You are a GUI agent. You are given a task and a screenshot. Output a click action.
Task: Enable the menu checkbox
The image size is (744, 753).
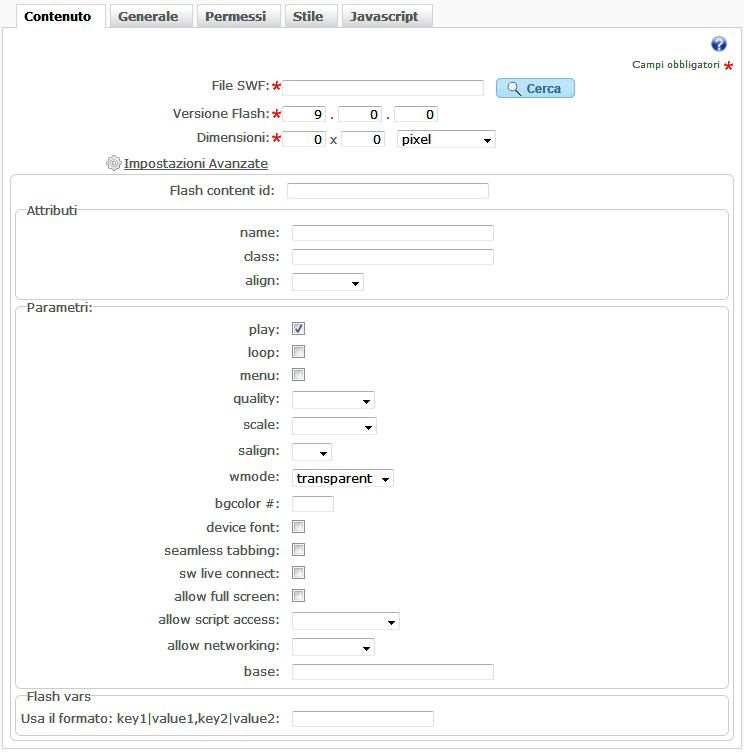coord(298,375)
